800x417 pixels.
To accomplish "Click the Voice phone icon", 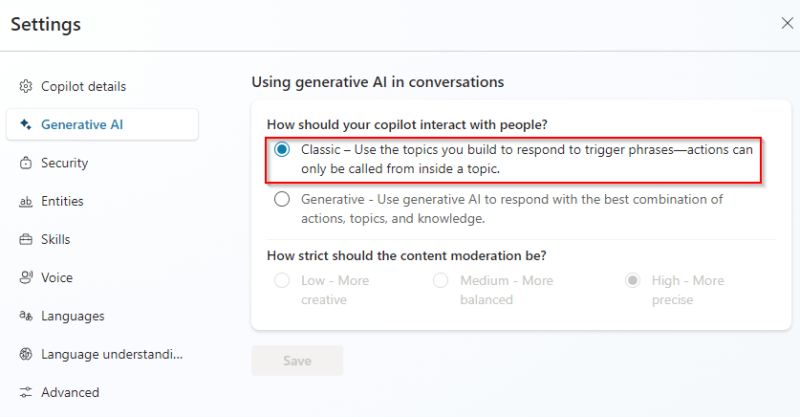I will point(26,278).
